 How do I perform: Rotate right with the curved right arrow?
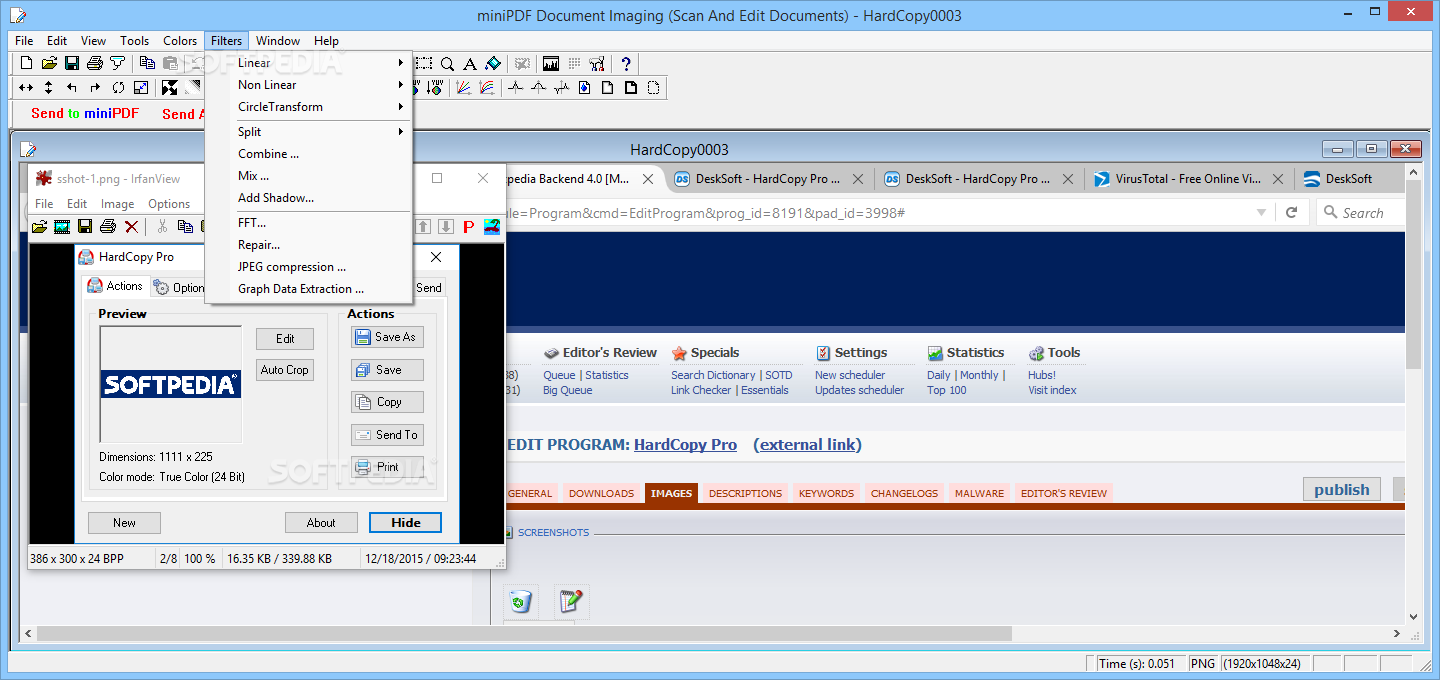click(95, 87)
